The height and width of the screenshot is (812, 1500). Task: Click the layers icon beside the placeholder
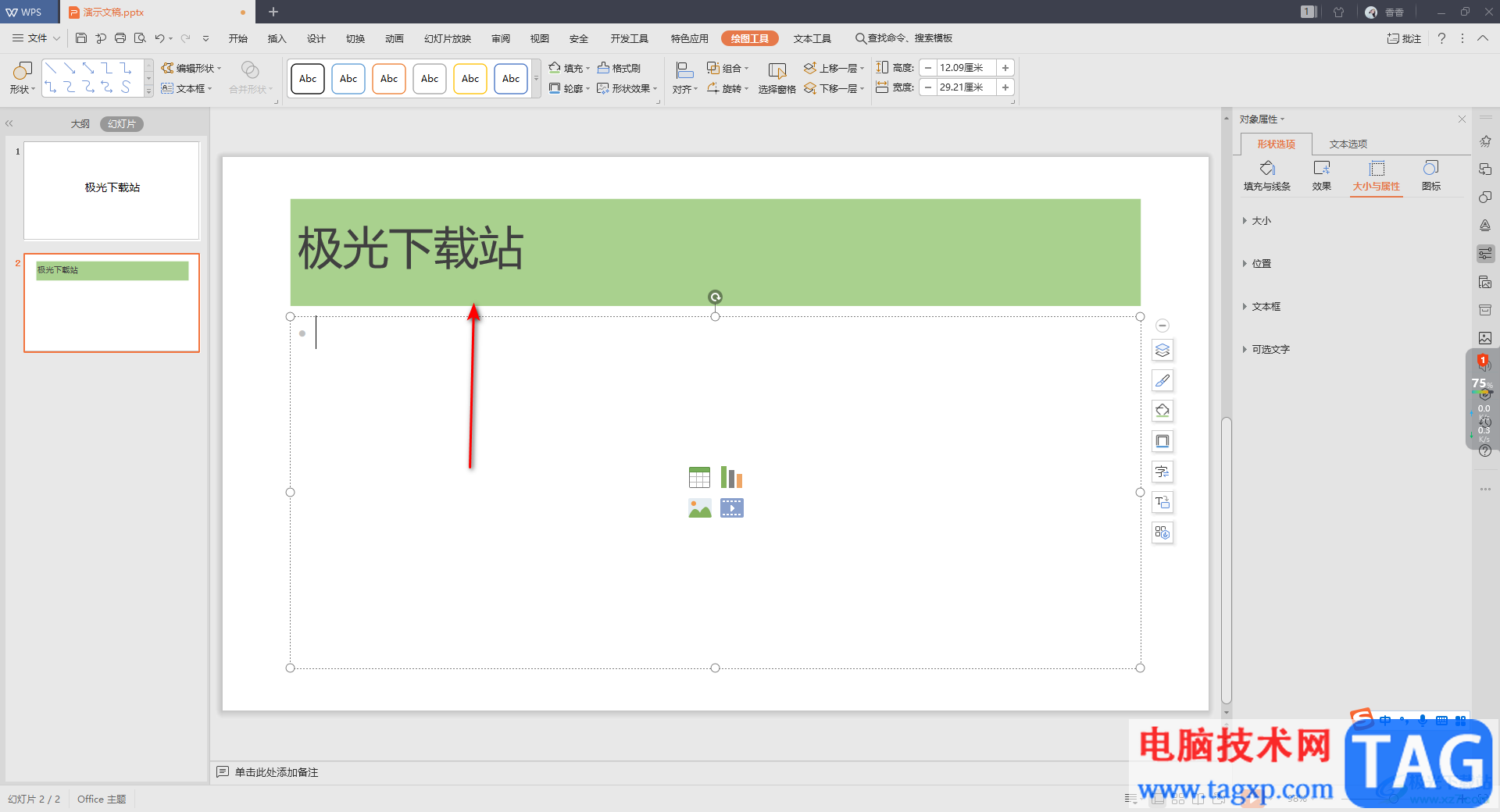coord(1162,350)
